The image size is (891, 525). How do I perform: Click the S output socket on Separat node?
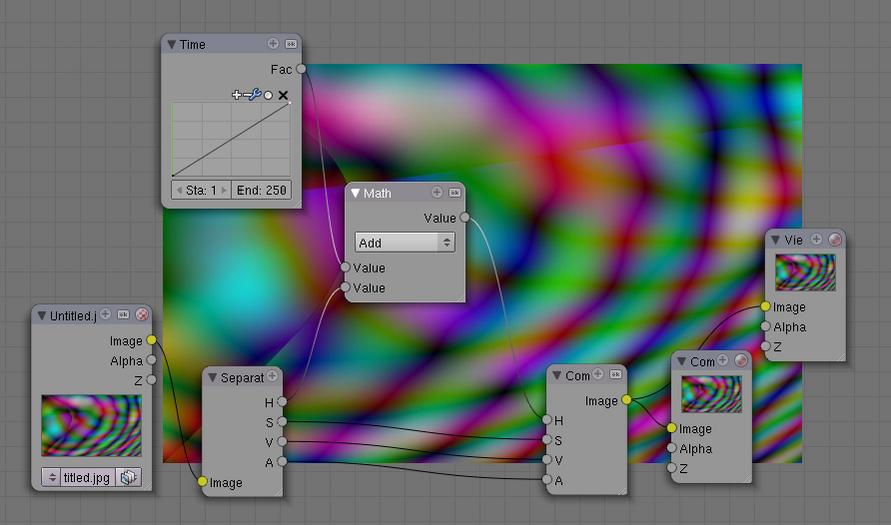[x=282, y=422]
